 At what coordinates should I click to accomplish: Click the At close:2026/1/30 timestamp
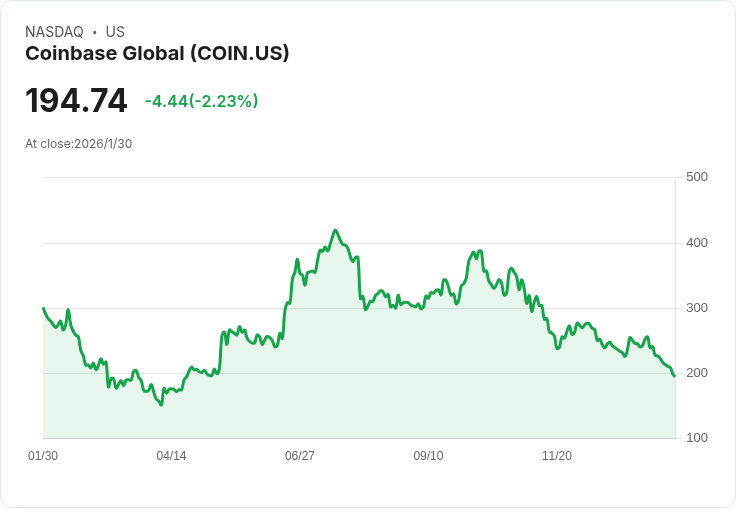pos(78,144)
